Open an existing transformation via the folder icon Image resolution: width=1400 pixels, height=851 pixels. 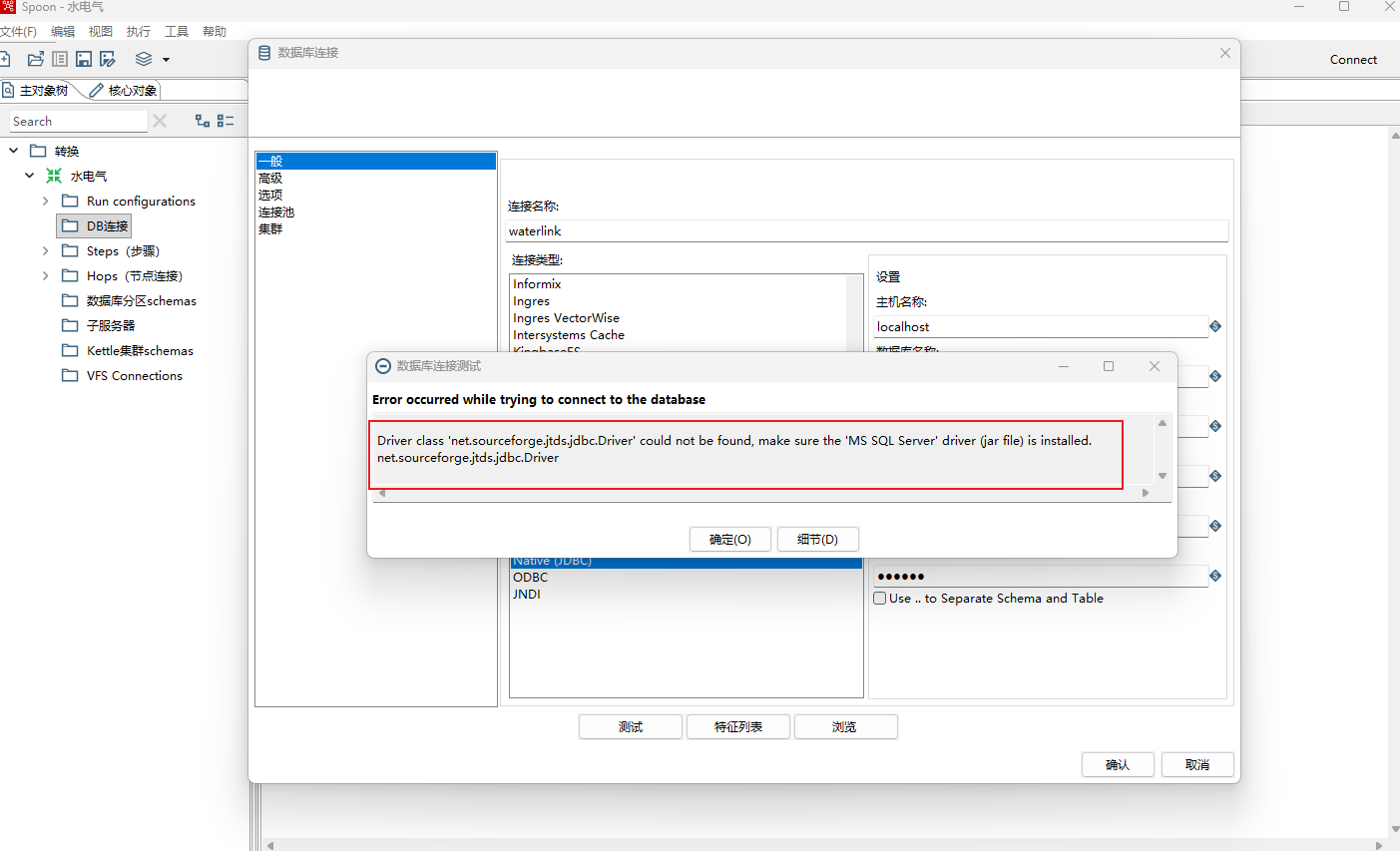(35, 58)
